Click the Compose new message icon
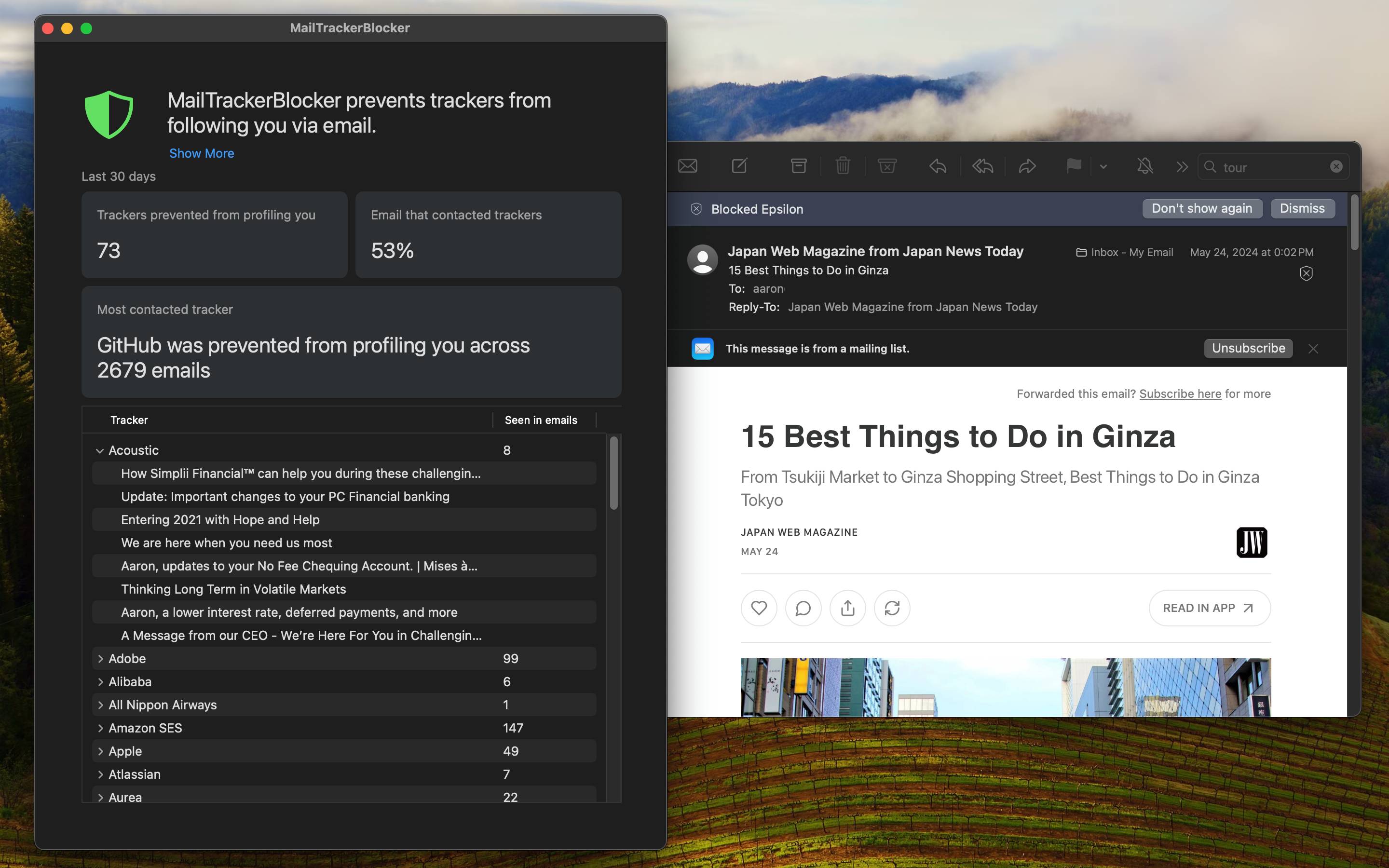 (739, 166)
